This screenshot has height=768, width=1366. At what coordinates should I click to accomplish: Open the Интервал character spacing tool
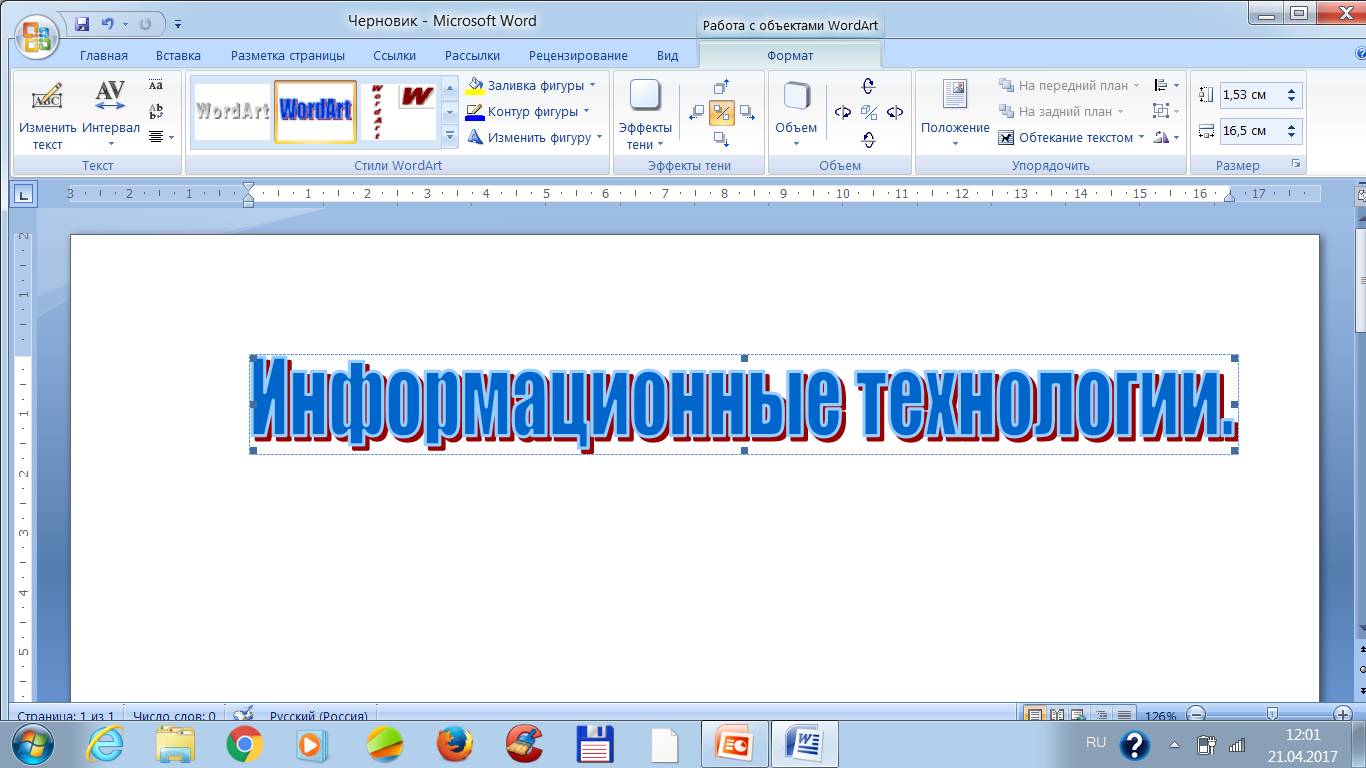point(110,115)
